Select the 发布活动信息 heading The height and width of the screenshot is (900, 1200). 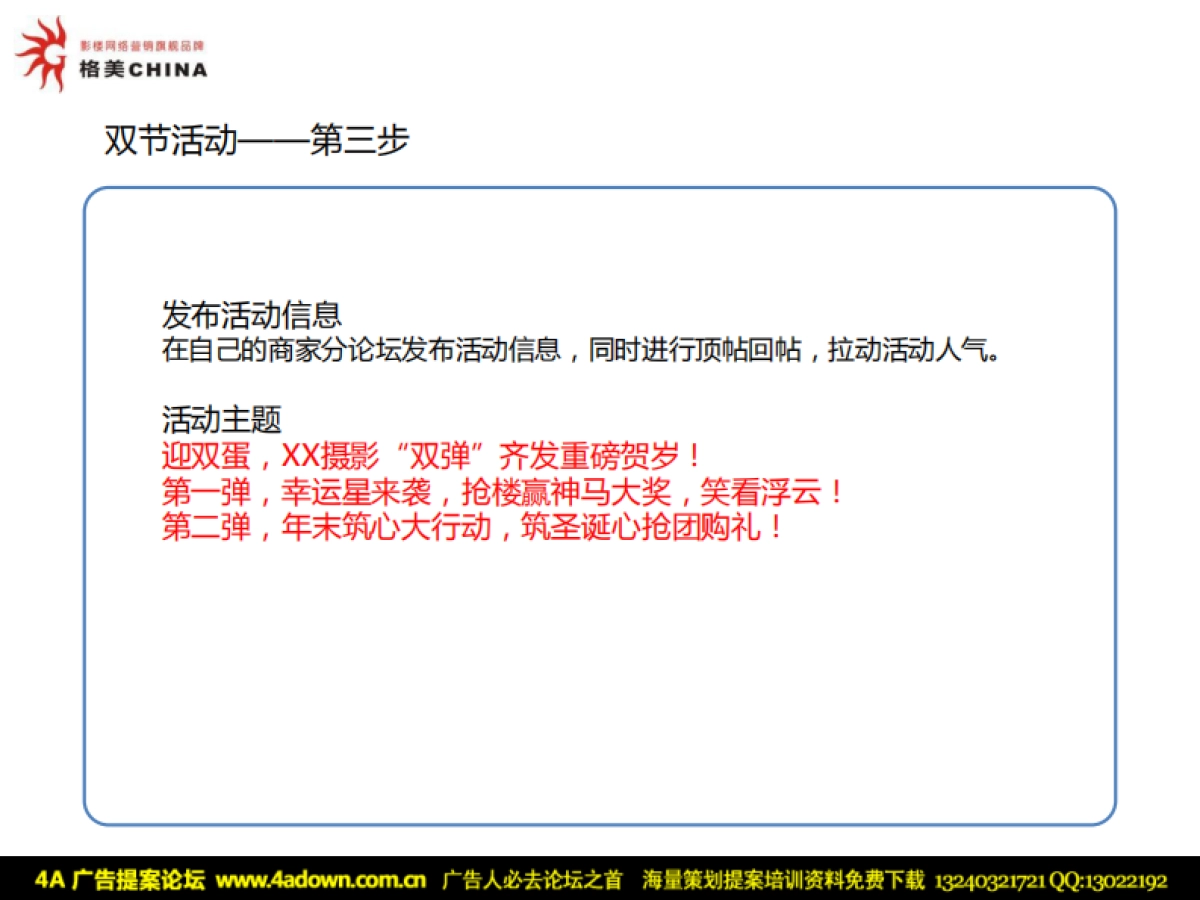point(251,314)
